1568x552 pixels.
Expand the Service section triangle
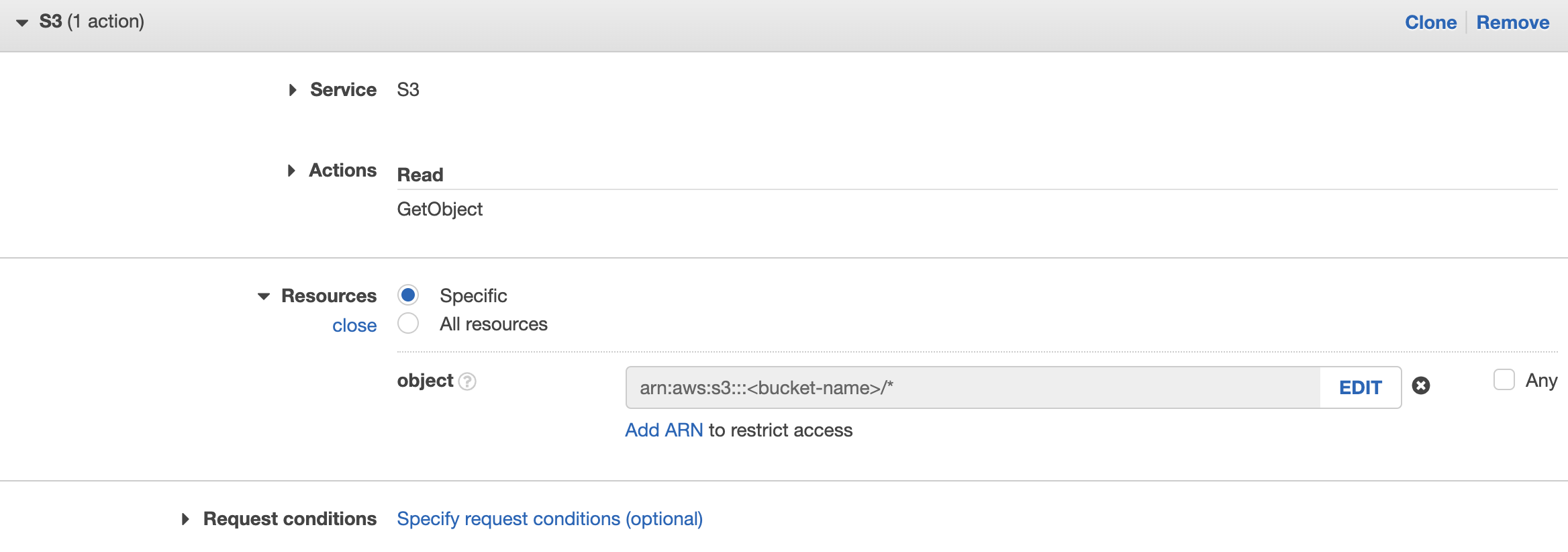(x=292, y=90)
